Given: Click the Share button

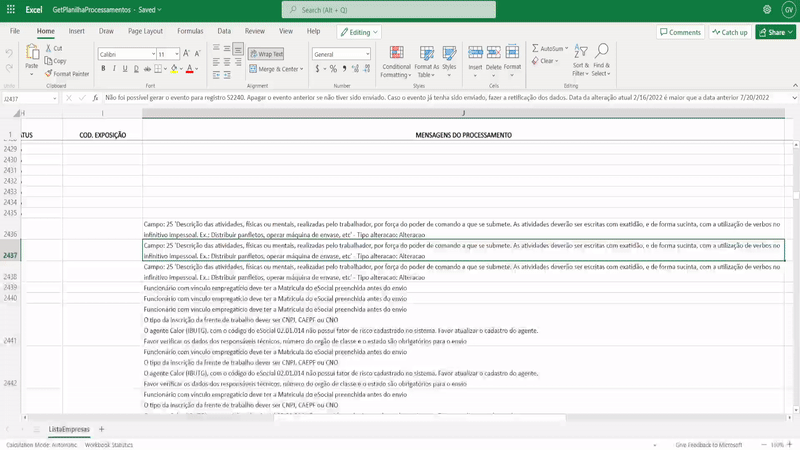Looking at the screenshot, I should tap(776, 32).
